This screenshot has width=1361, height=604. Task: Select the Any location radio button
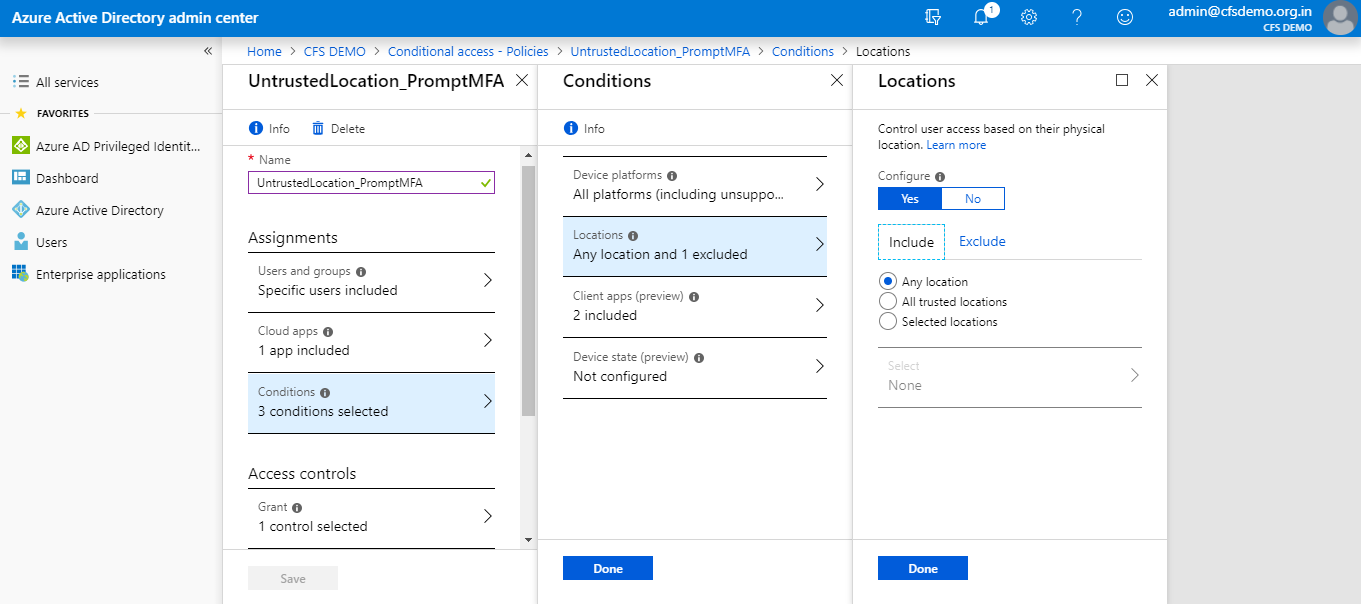tap(887, 282)
